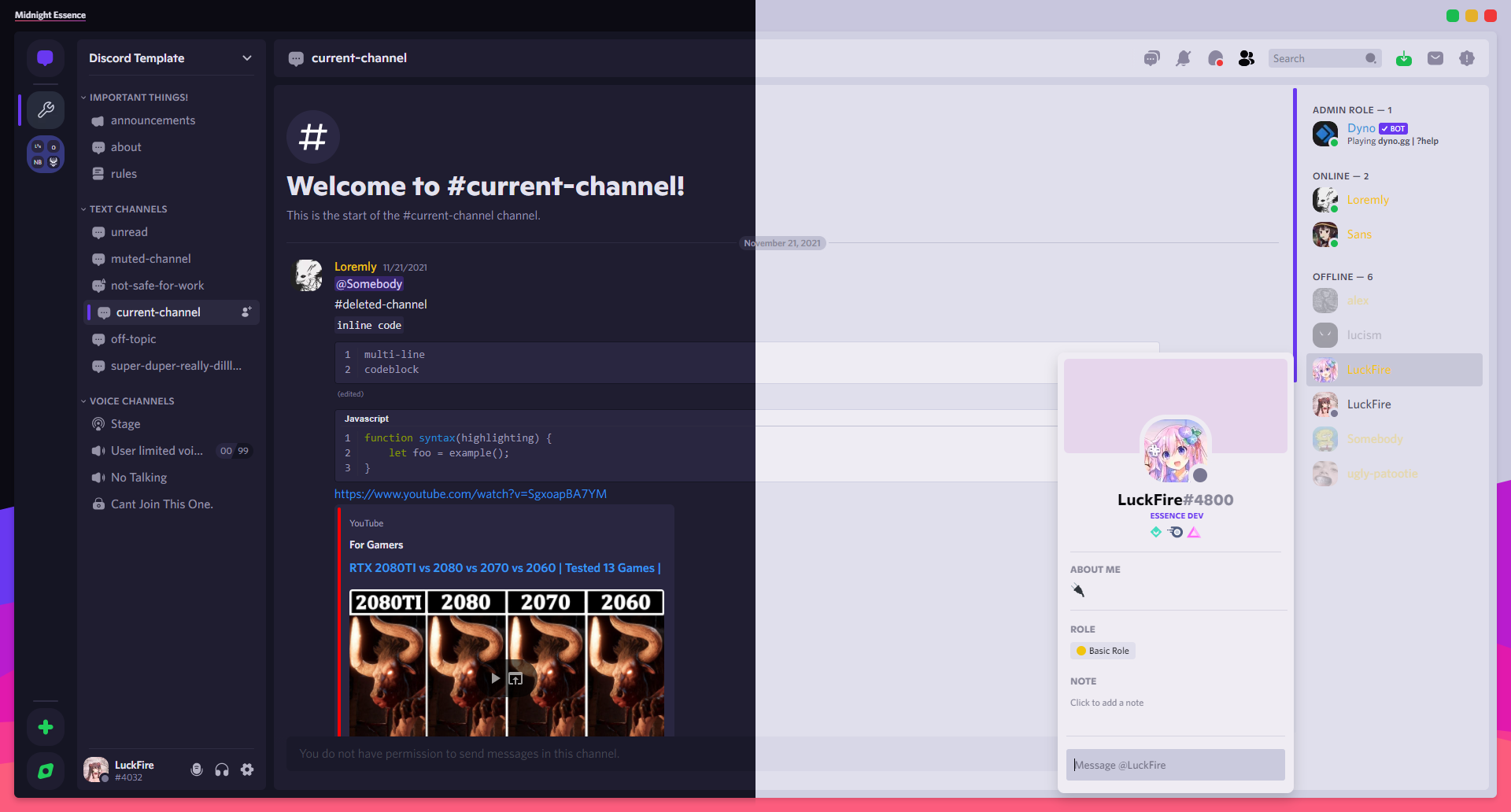Screen dimensions: 1511x812
Task: Open the Threads icon in channel header
Action: 1151,58
